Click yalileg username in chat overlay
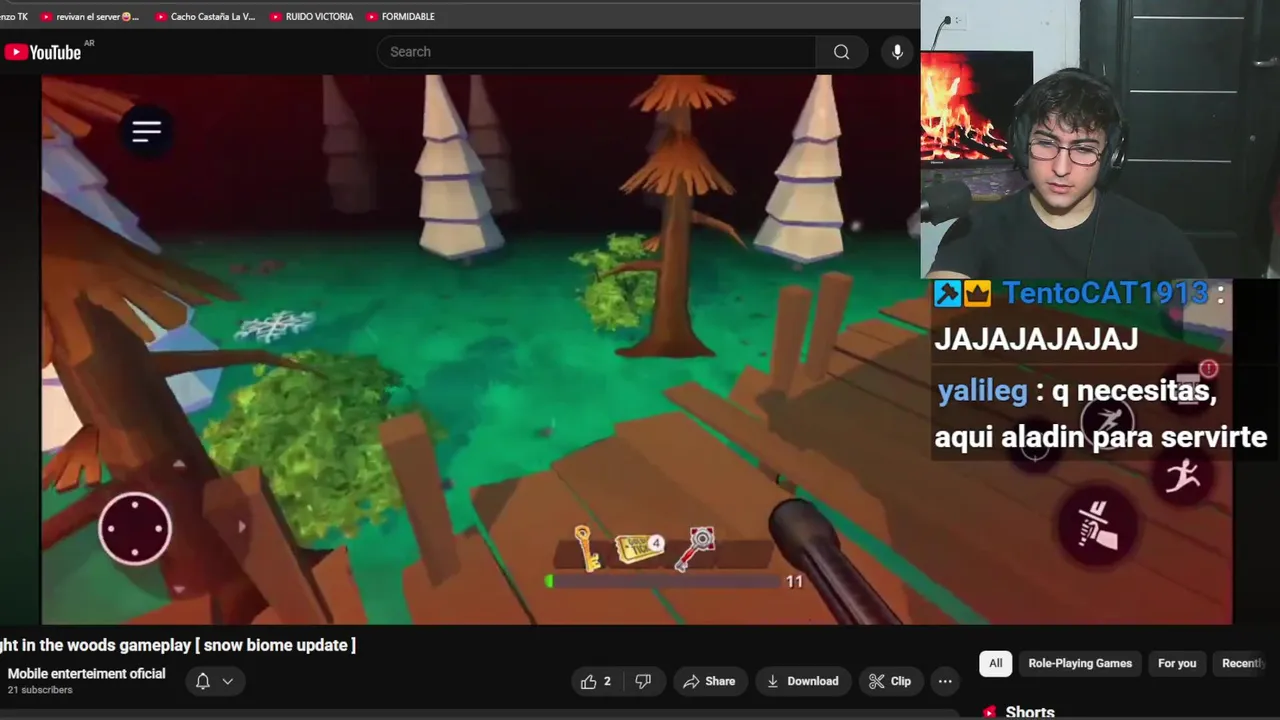Screen dimensions: 1280x720 click(982, 391)
